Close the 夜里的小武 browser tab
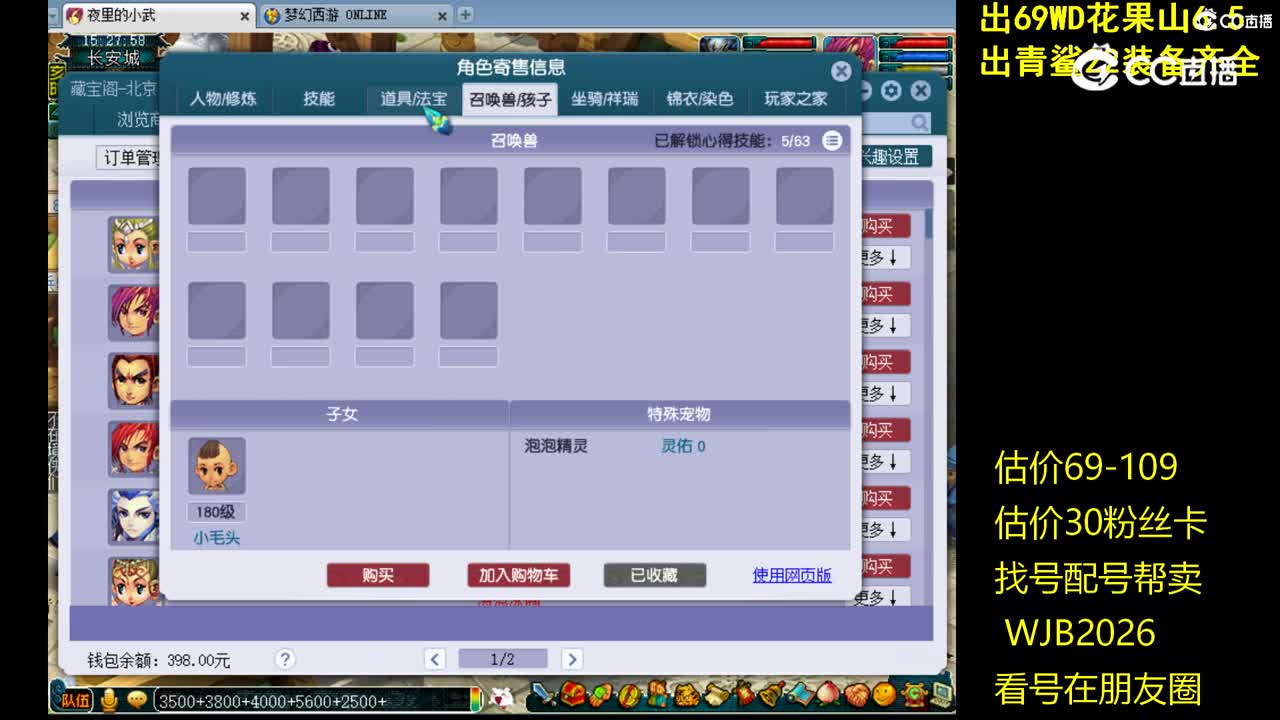The height and width of the screenshot is (720, 1280). click(245, 16)
